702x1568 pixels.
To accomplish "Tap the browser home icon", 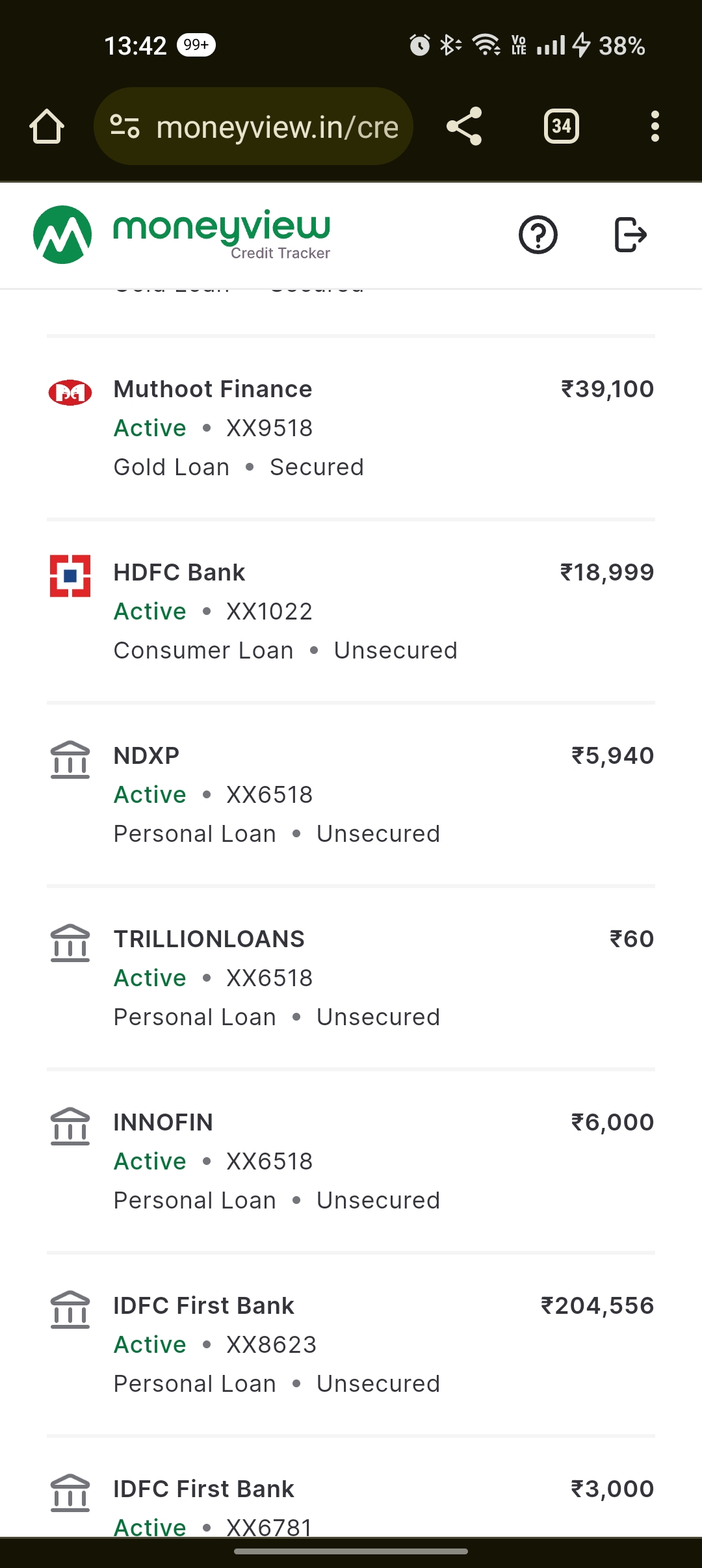I will [x=47, y=126].
